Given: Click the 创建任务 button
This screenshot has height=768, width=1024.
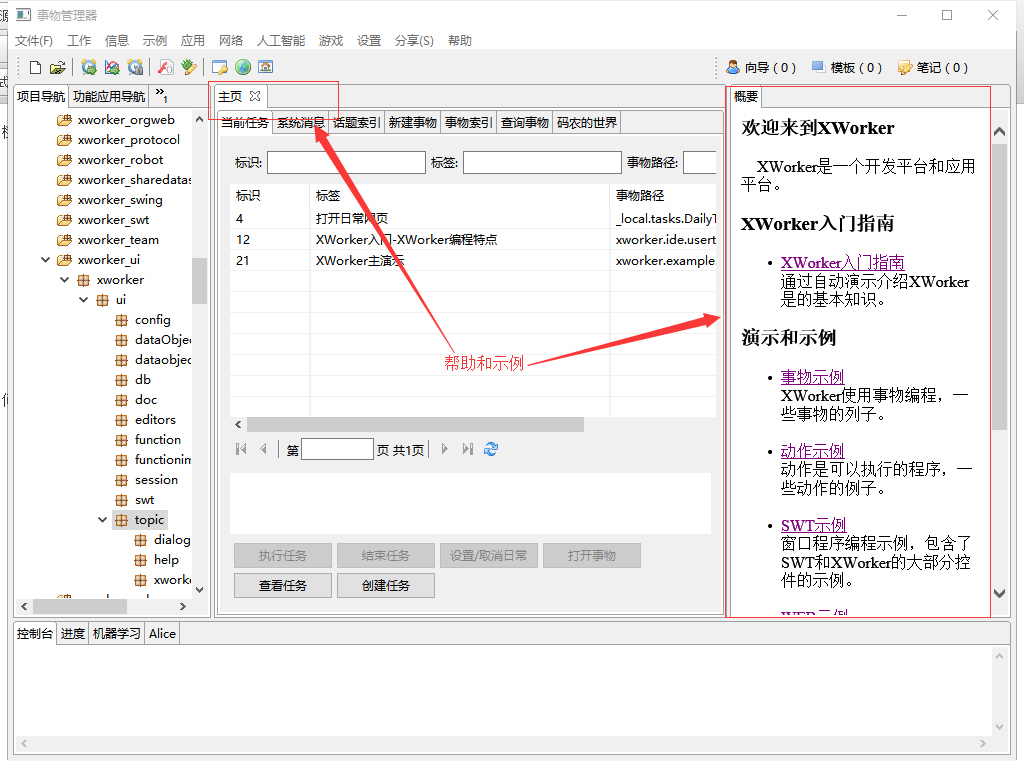Looking at the screenshot, I should (x=386, y=586).
